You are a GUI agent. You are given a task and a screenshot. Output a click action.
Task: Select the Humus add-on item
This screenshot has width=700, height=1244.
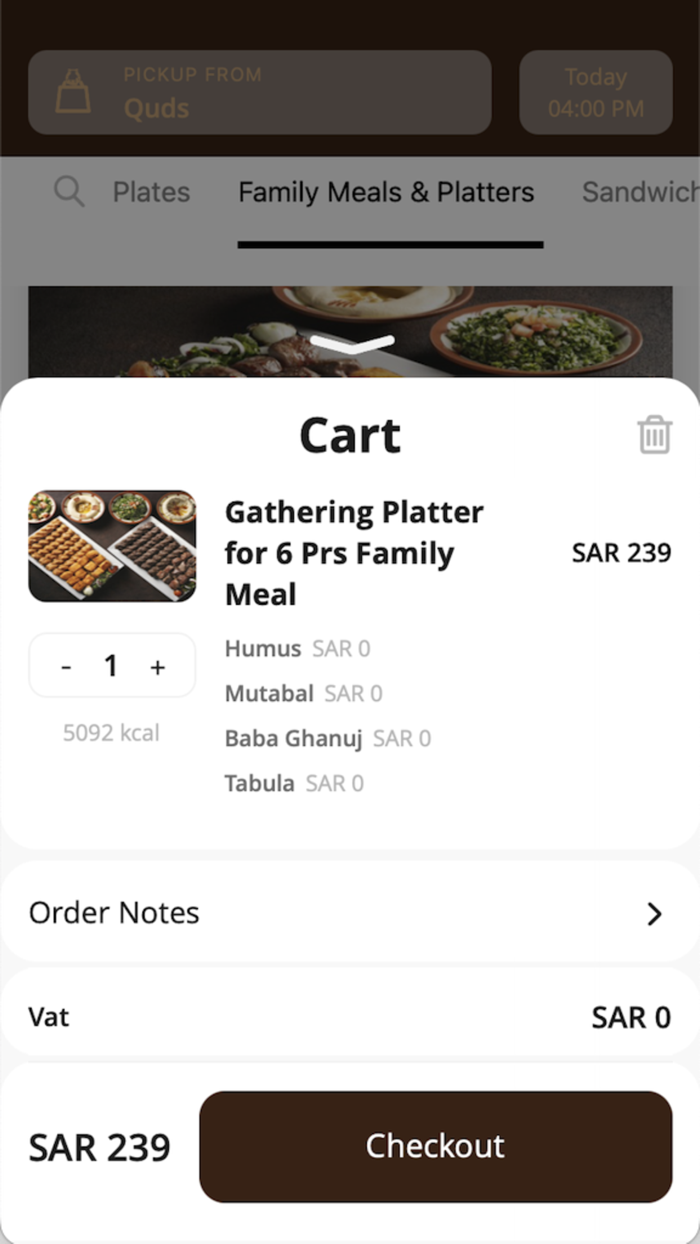click(x=263, y=648)
